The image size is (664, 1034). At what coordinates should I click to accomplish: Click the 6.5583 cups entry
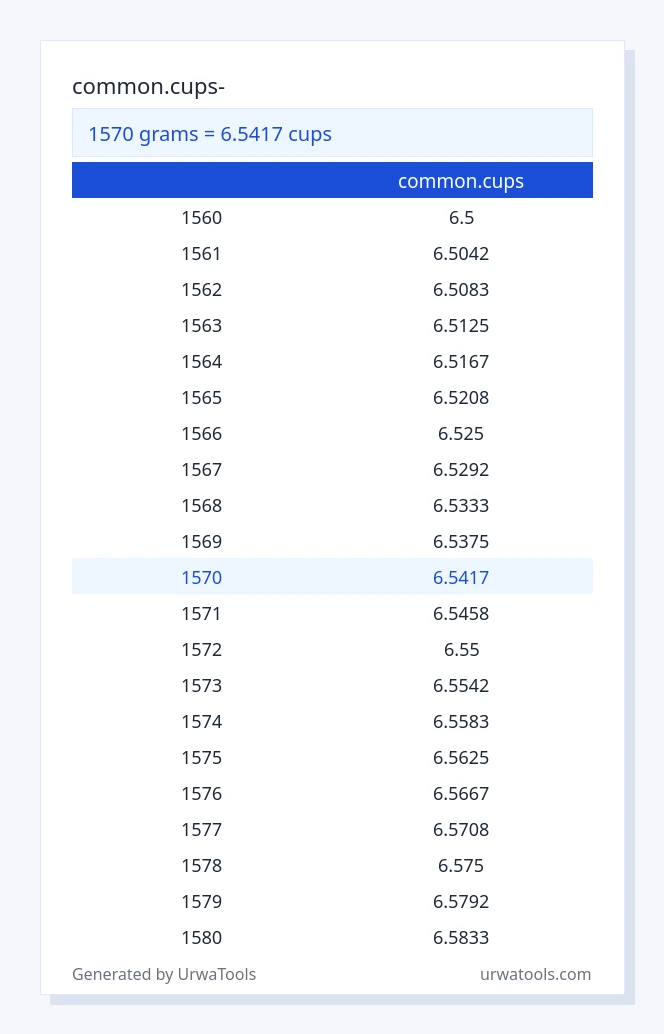point(461,721)
